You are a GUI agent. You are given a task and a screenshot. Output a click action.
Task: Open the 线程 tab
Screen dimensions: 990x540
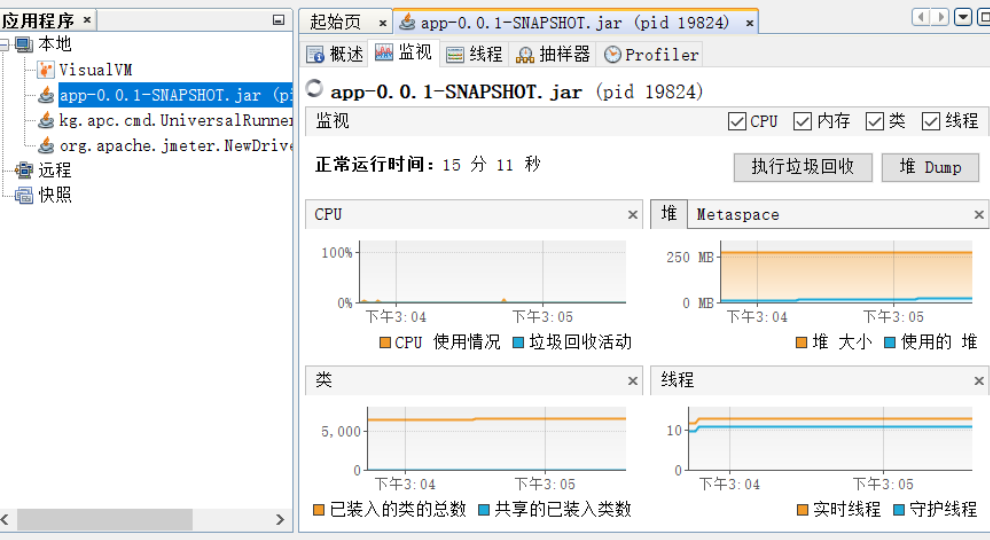click(475, 55)
